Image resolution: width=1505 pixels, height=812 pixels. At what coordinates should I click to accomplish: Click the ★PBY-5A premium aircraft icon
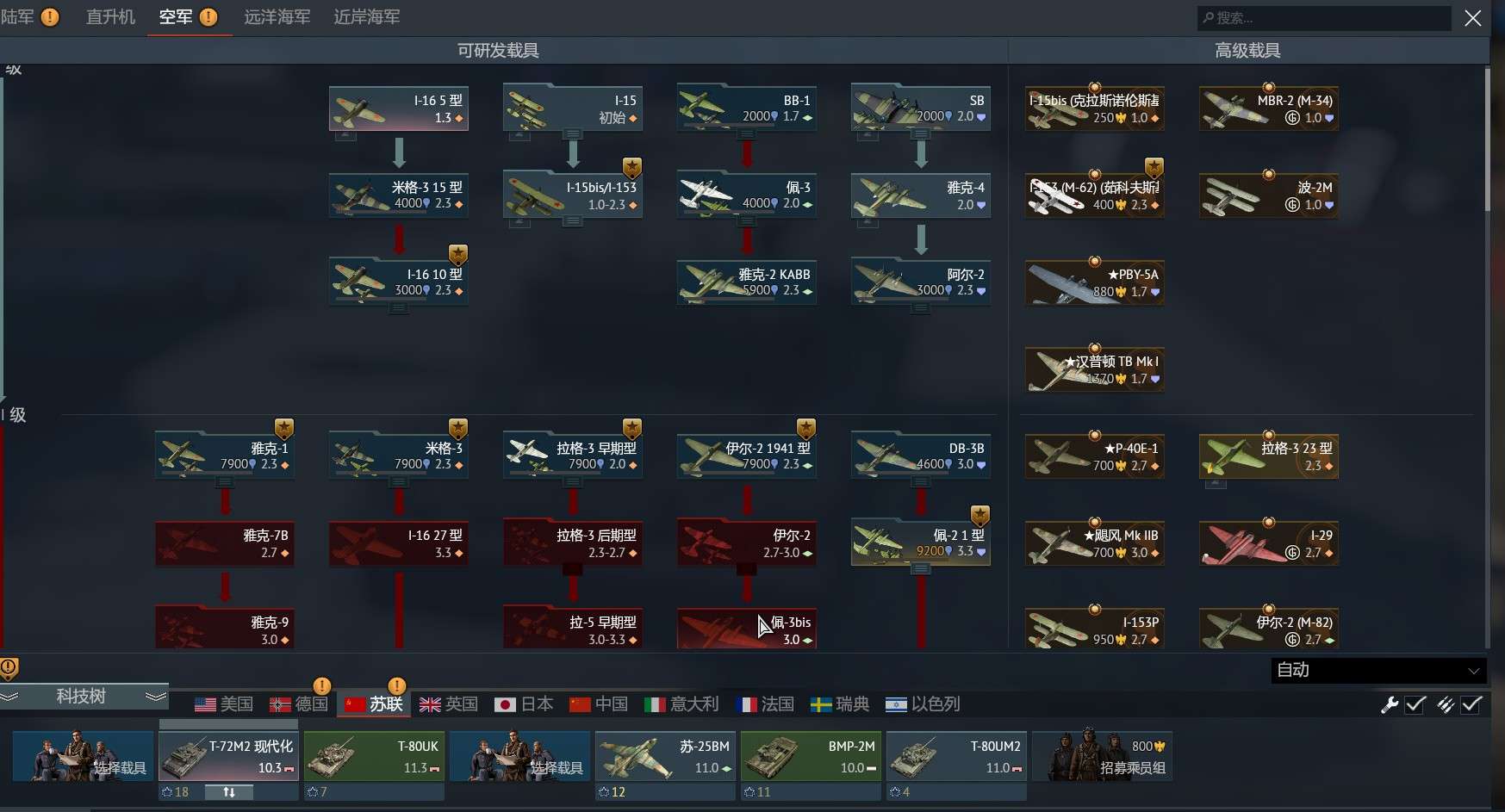click(1095, 282)
